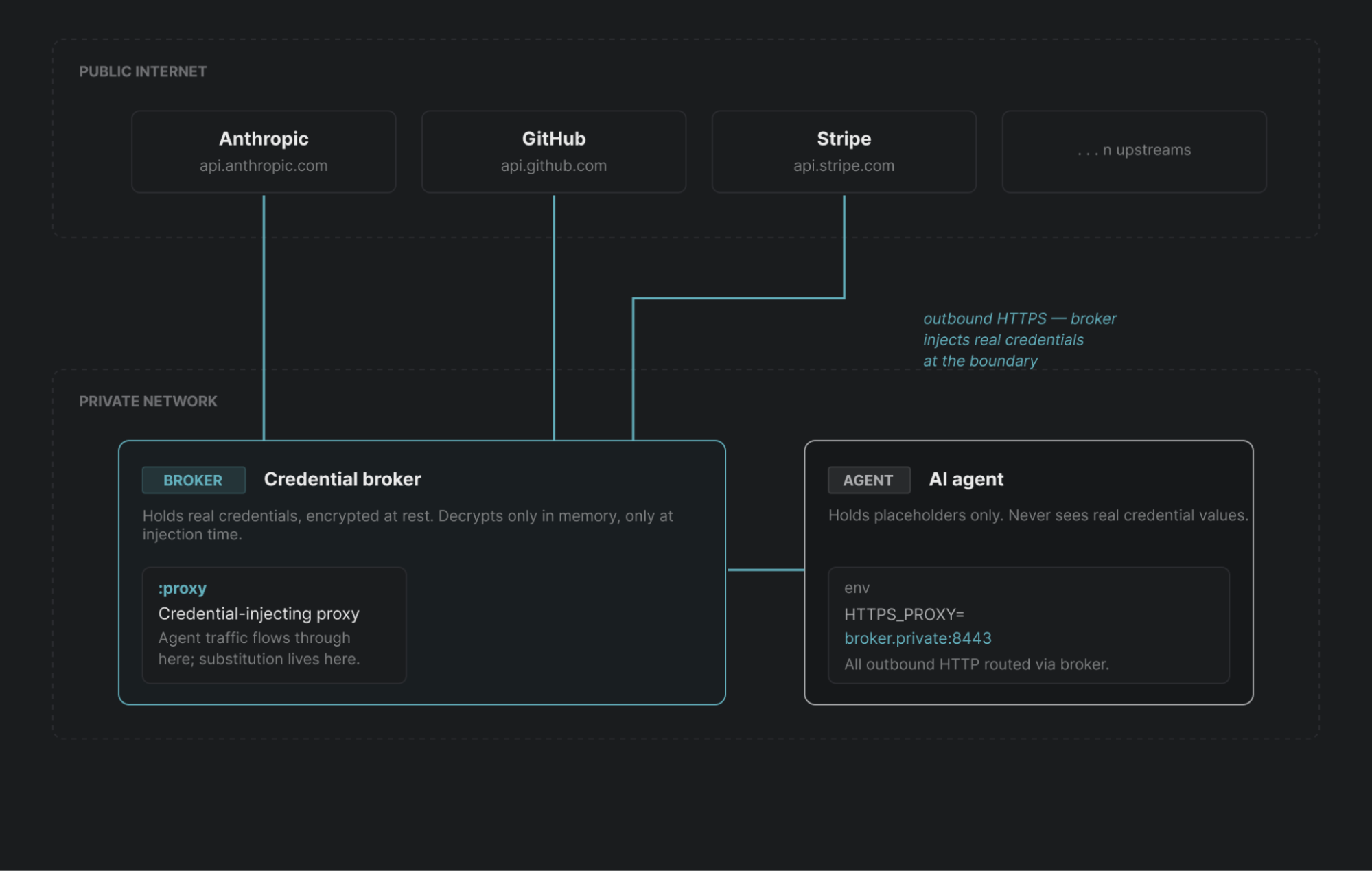This screenshot has width=1372, height=871.
Task: Select the 'Credential-injecting proxy' title
Action: coord(259,614)
